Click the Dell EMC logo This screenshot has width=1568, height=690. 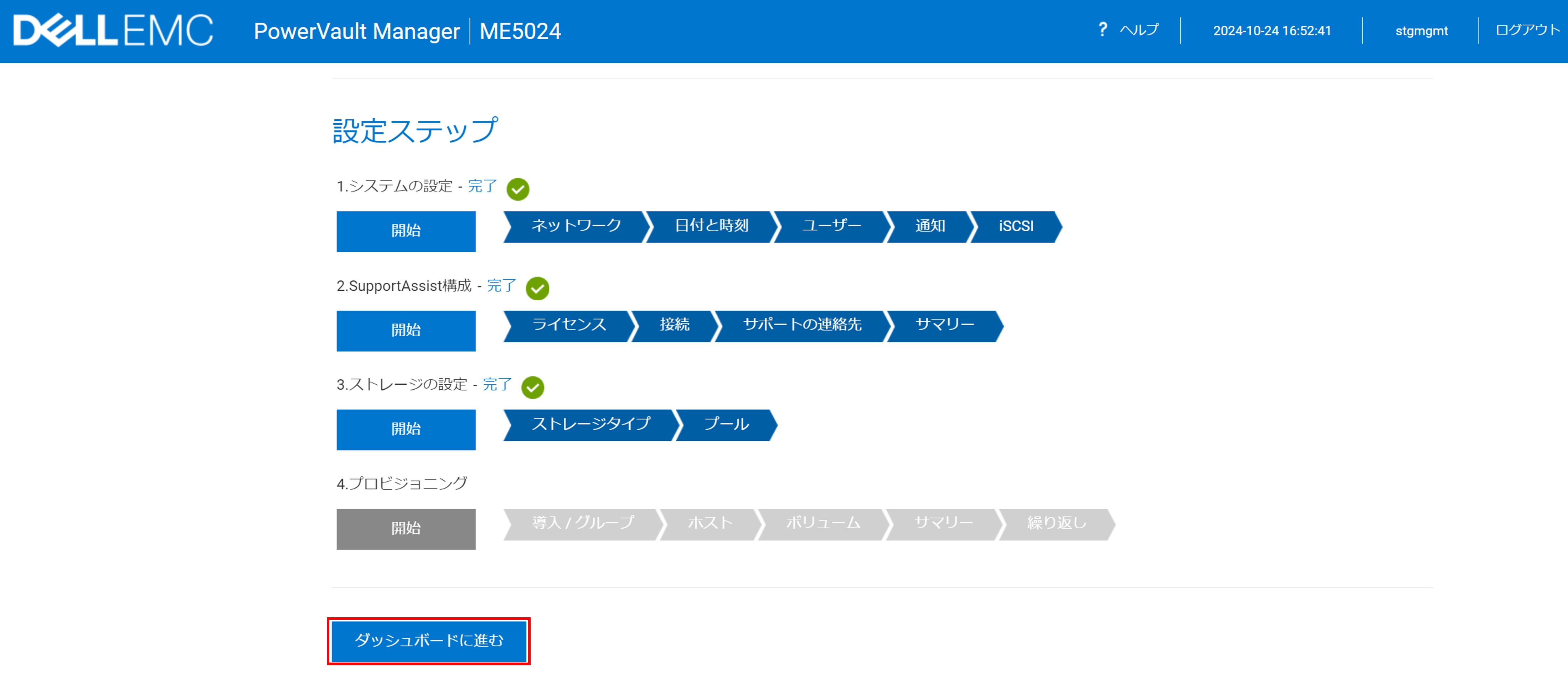tap(113, 30)
